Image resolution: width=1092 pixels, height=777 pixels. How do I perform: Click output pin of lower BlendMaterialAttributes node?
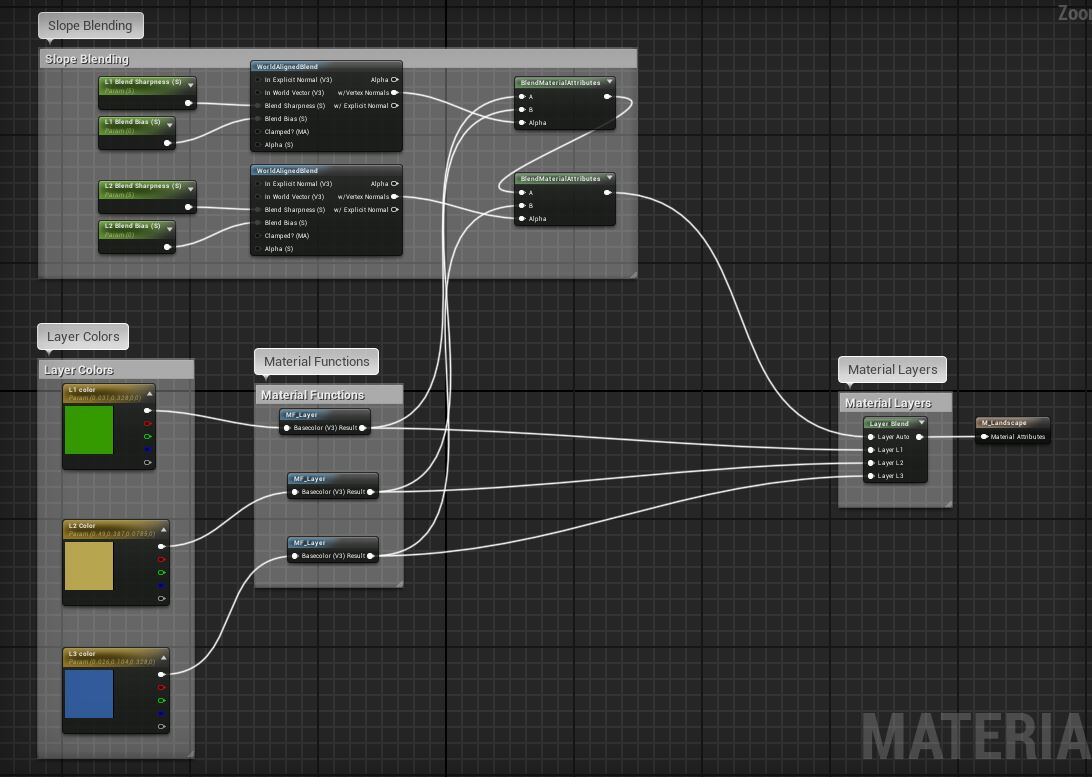tap(607, 193)
